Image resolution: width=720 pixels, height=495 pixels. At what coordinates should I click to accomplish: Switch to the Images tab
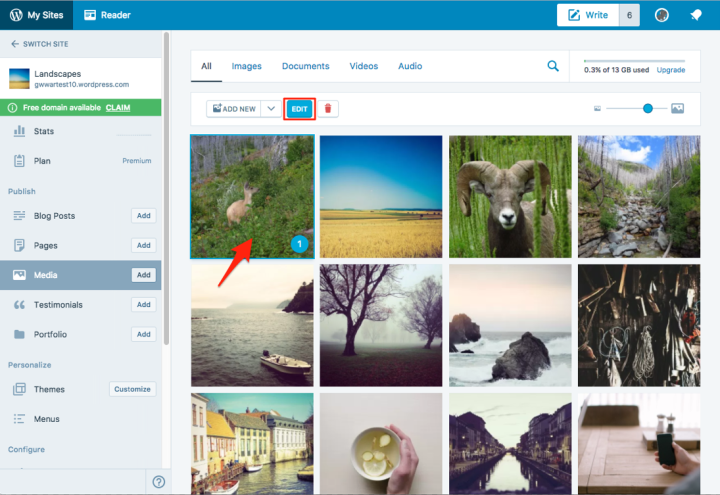pyautogui.click(x=246, y=66)
